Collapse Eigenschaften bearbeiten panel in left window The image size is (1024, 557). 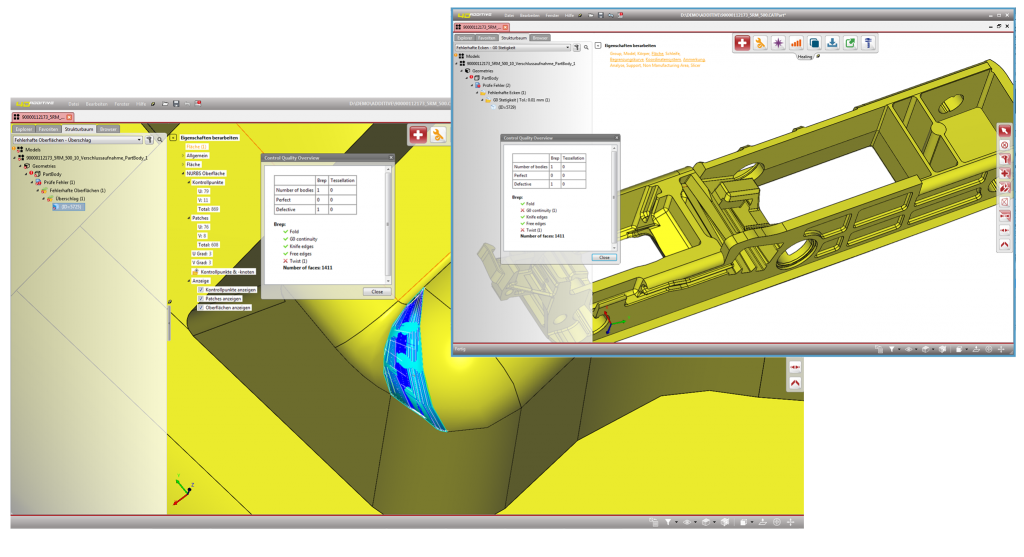click(x=173, y=138)
